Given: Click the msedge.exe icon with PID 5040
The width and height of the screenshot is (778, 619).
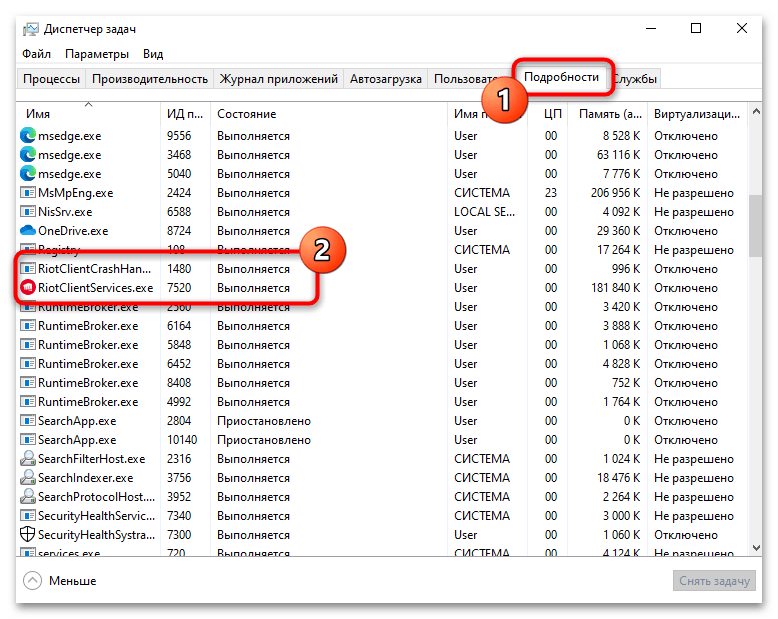Looking at the screenshot, I should tap(28, 174).
